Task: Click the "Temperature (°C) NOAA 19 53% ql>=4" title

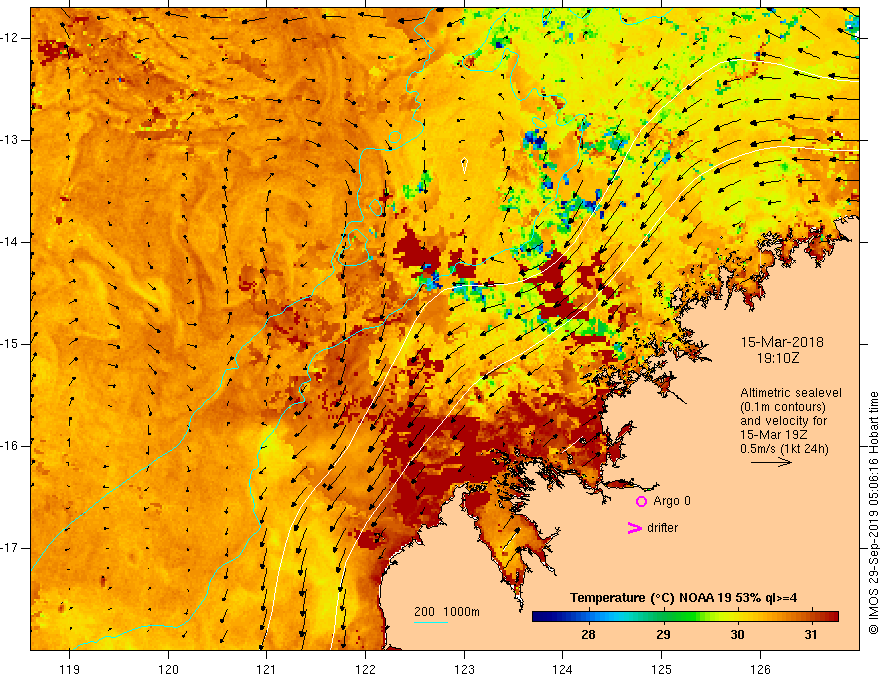Action: coord(684,598)
